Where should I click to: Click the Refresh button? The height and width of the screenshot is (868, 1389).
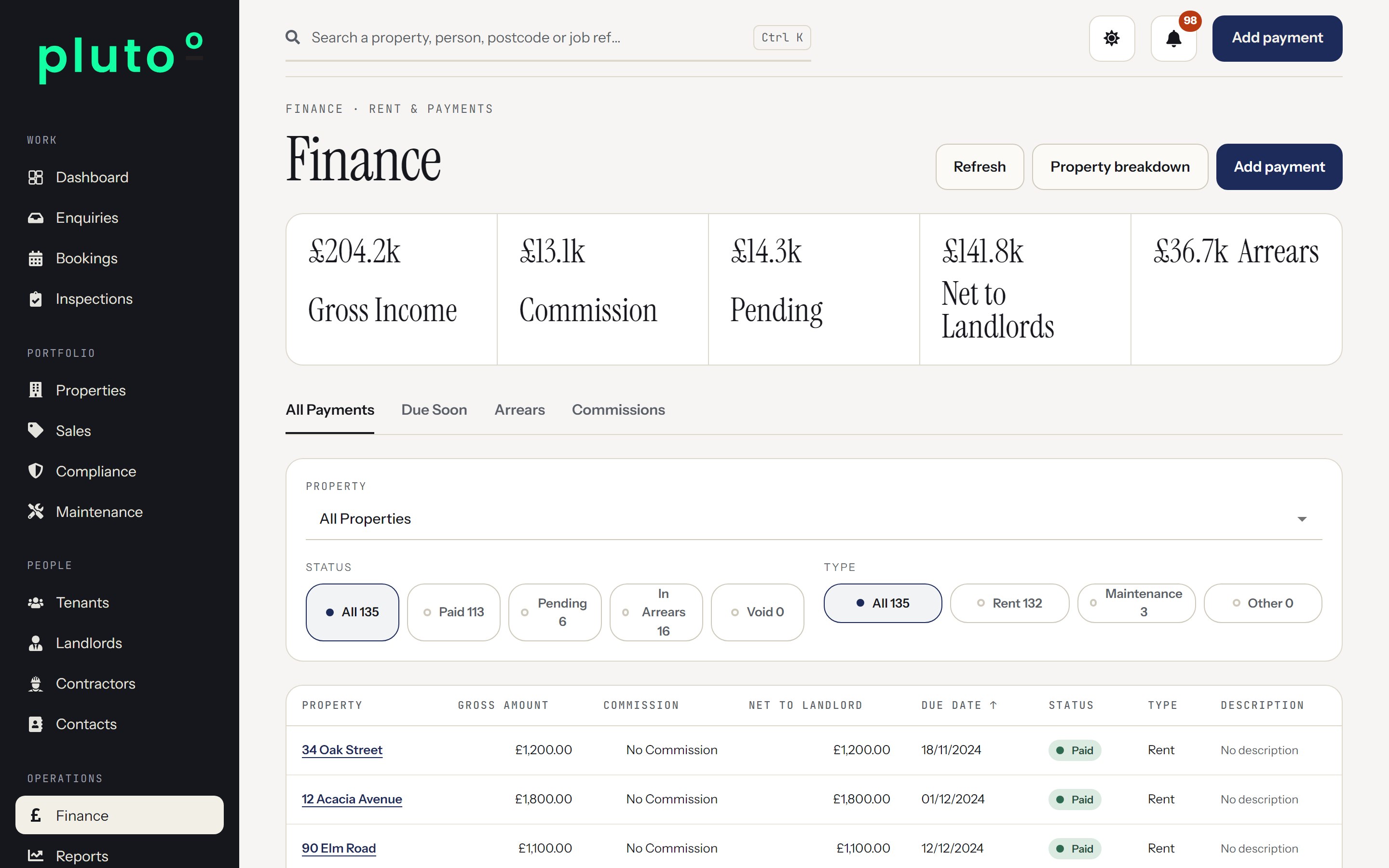(x=980, y=167)
